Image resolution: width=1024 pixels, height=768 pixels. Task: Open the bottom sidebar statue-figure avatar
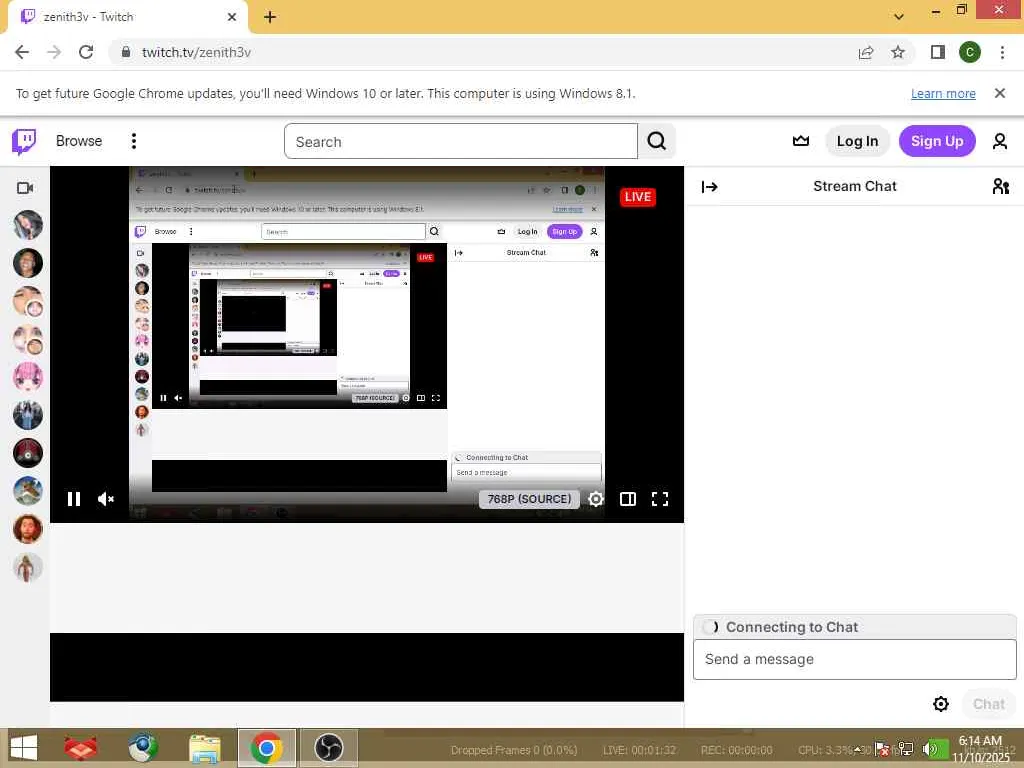[27, 567]
